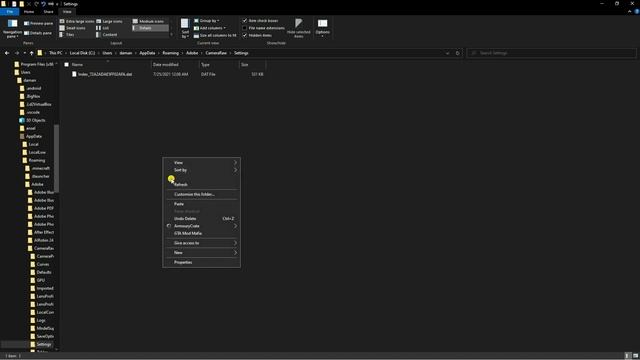Open the Sort by ribbon dropdown
Image resolution: width=640 pixels, height=360 pixels.
pos(185,28)
